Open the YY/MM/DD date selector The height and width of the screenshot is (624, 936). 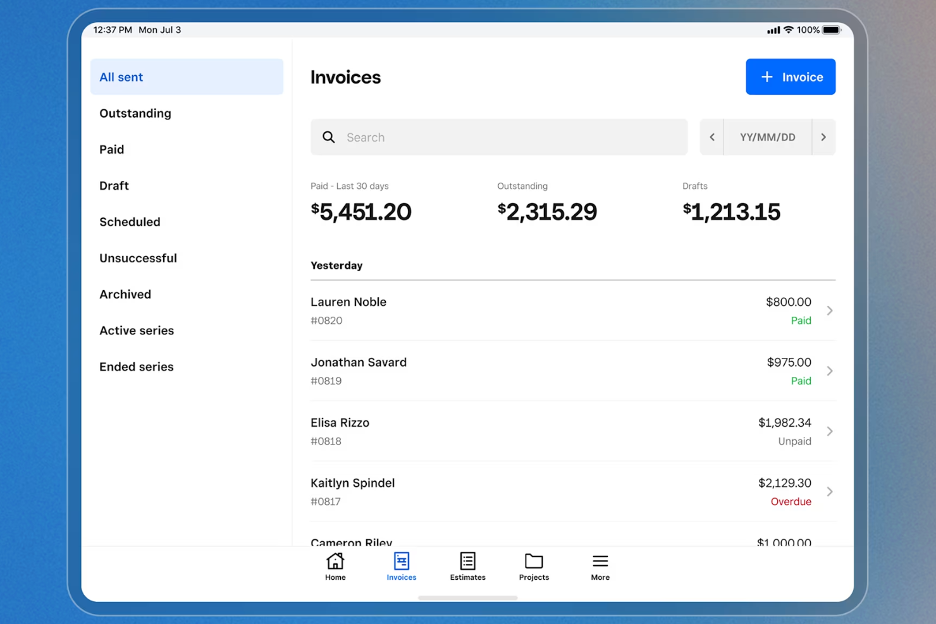click(x=767, y=137)
